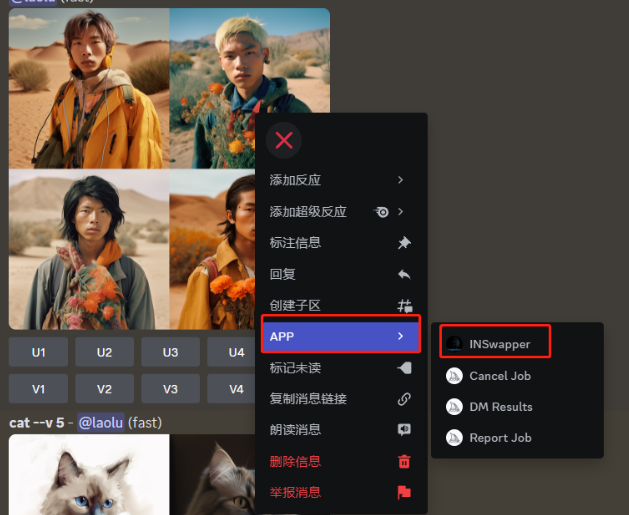Open the APP submenu entry
The width and height of the screenshot is (629, 515).
click(x=340, y=336)
